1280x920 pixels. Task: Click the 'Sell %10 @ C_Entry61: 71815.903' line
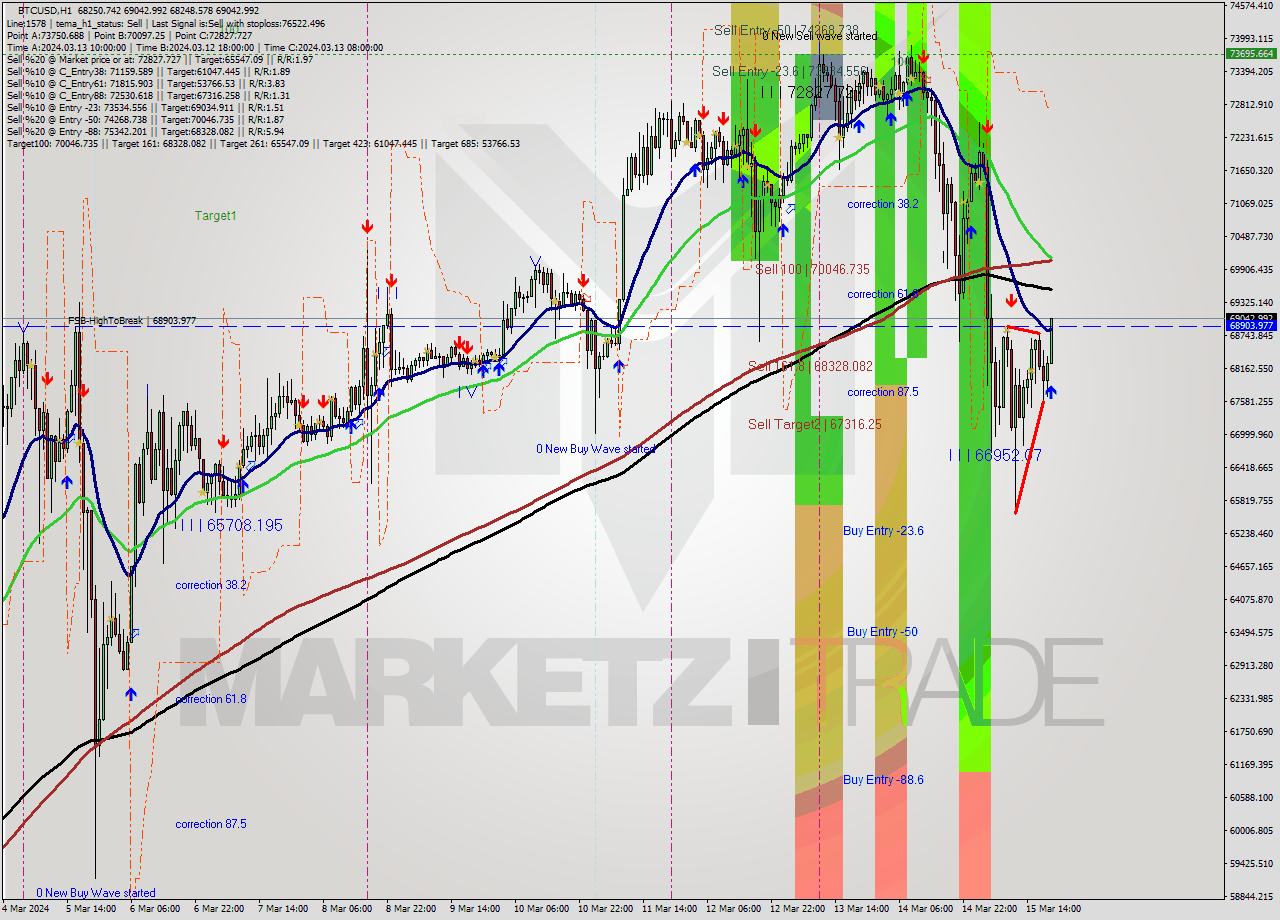pos(148,83)
